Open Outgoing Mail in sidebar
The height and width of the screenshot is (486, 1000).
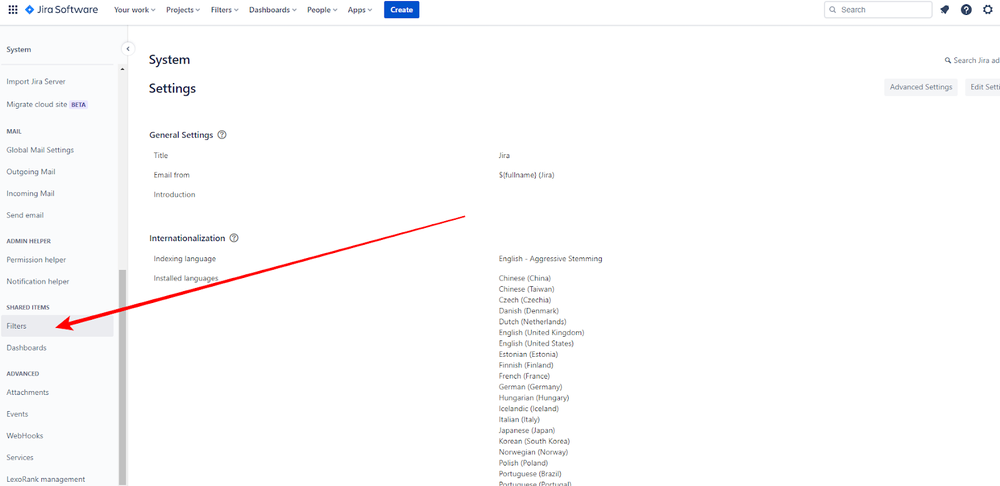(x=31, y=172)
